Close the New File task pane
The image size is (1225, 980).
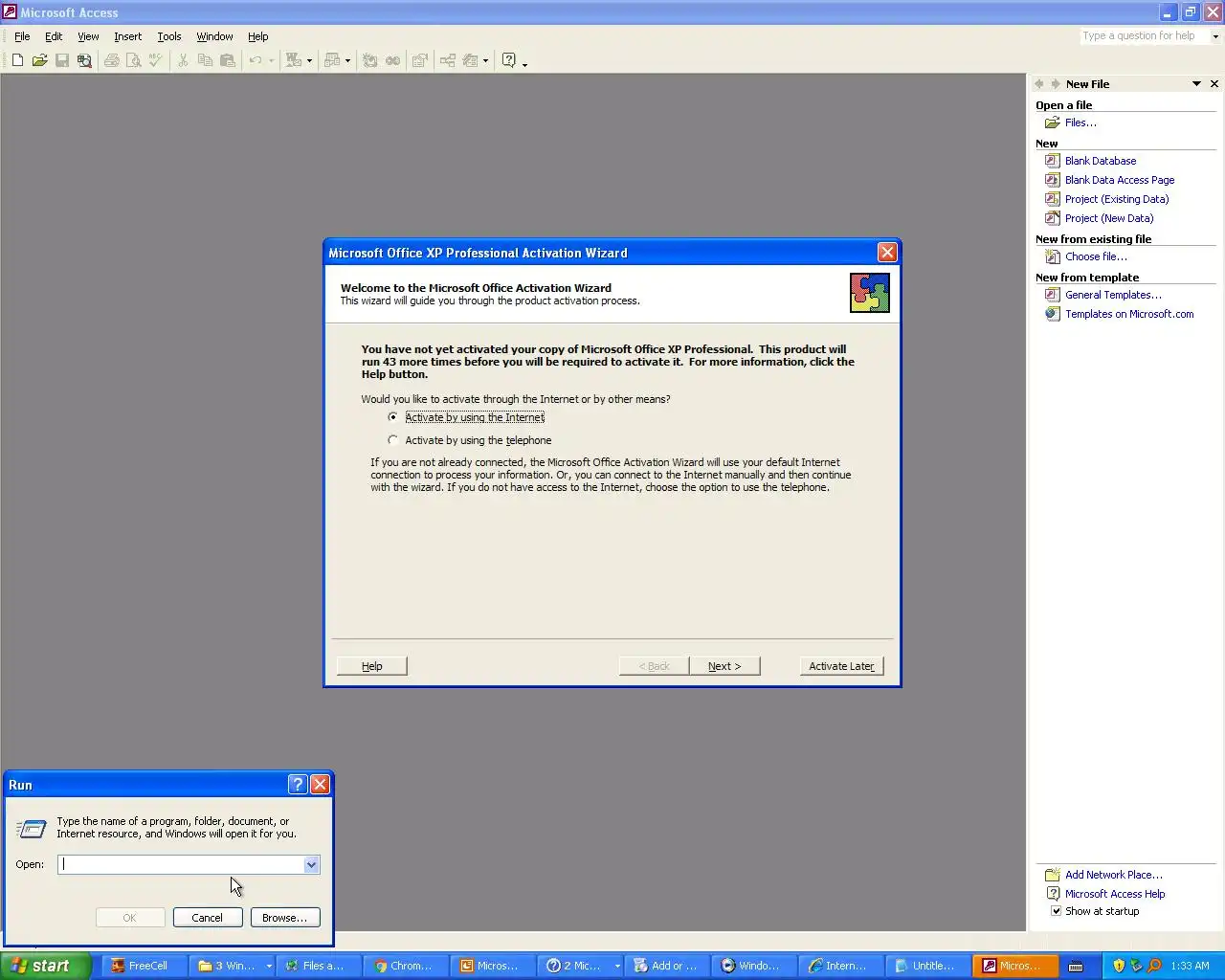1214,84
